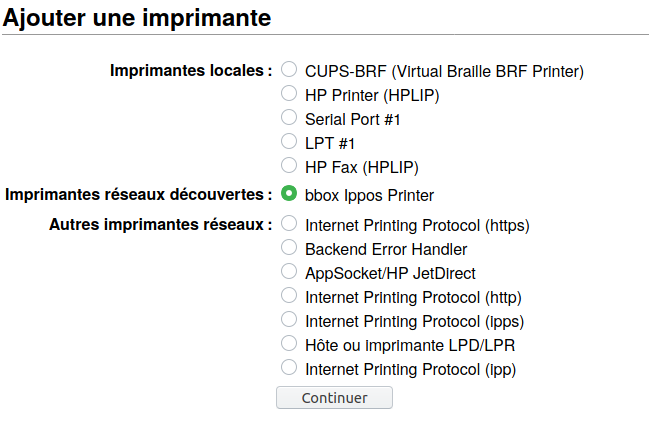Click the 'Backend Error Handler' text label
Screen dimensions: 649x448
(386, 248)
